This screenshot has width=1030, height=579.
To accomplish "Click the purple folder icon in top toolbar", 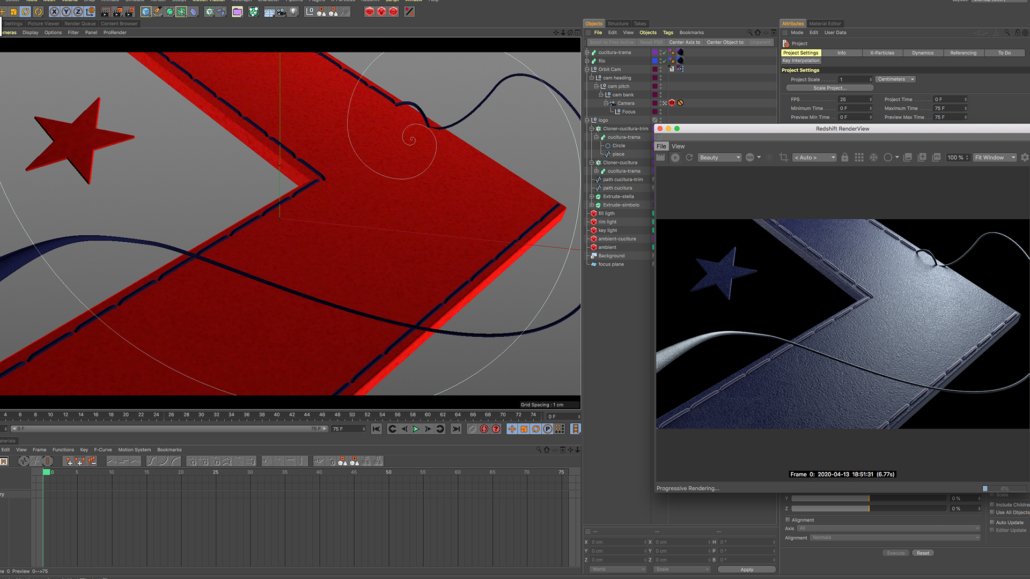I will (x=237, y=12).
